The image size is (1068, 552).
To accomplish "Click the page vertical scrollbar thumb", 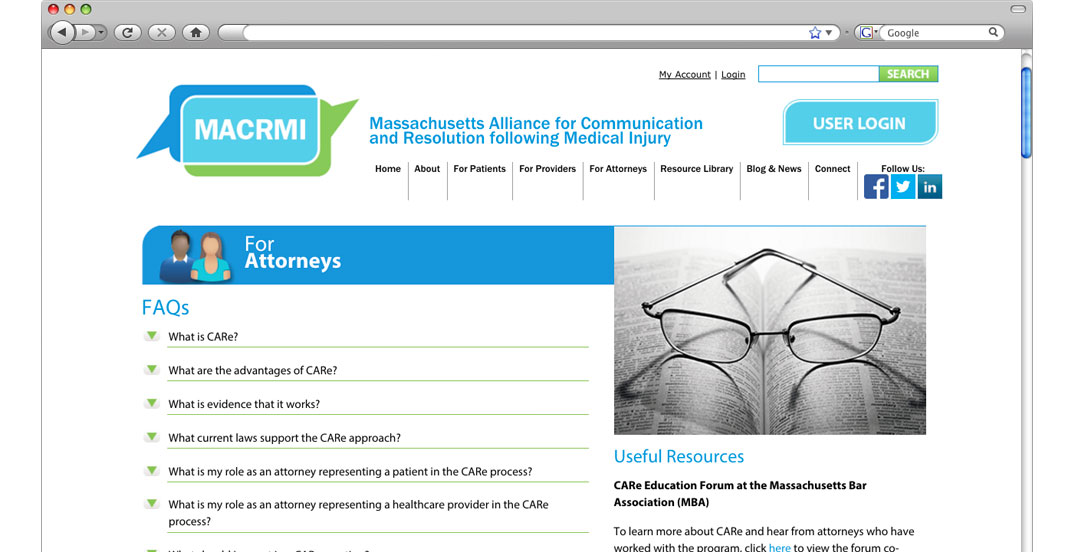I will tap(1026, 112).
